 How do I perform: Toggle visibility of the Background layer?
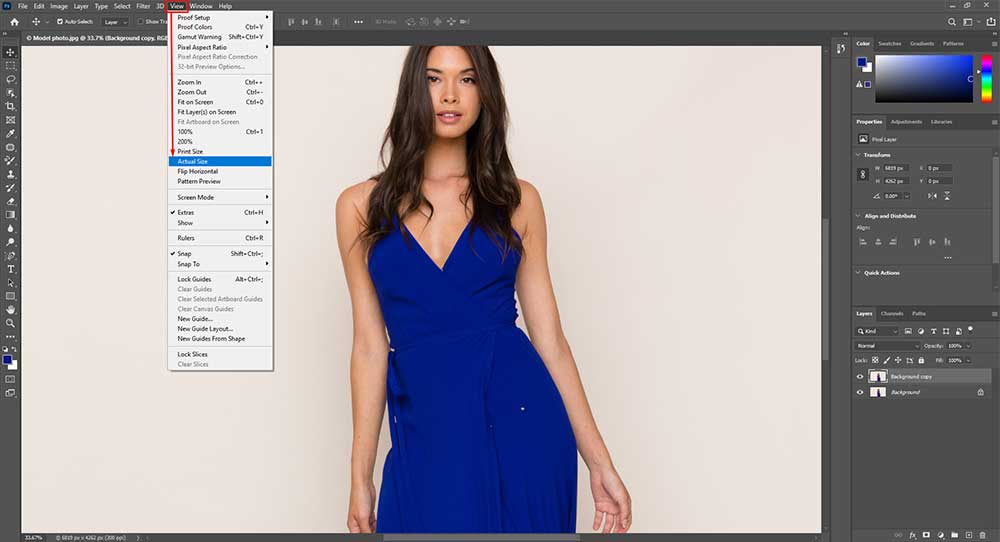click(860, 392)
